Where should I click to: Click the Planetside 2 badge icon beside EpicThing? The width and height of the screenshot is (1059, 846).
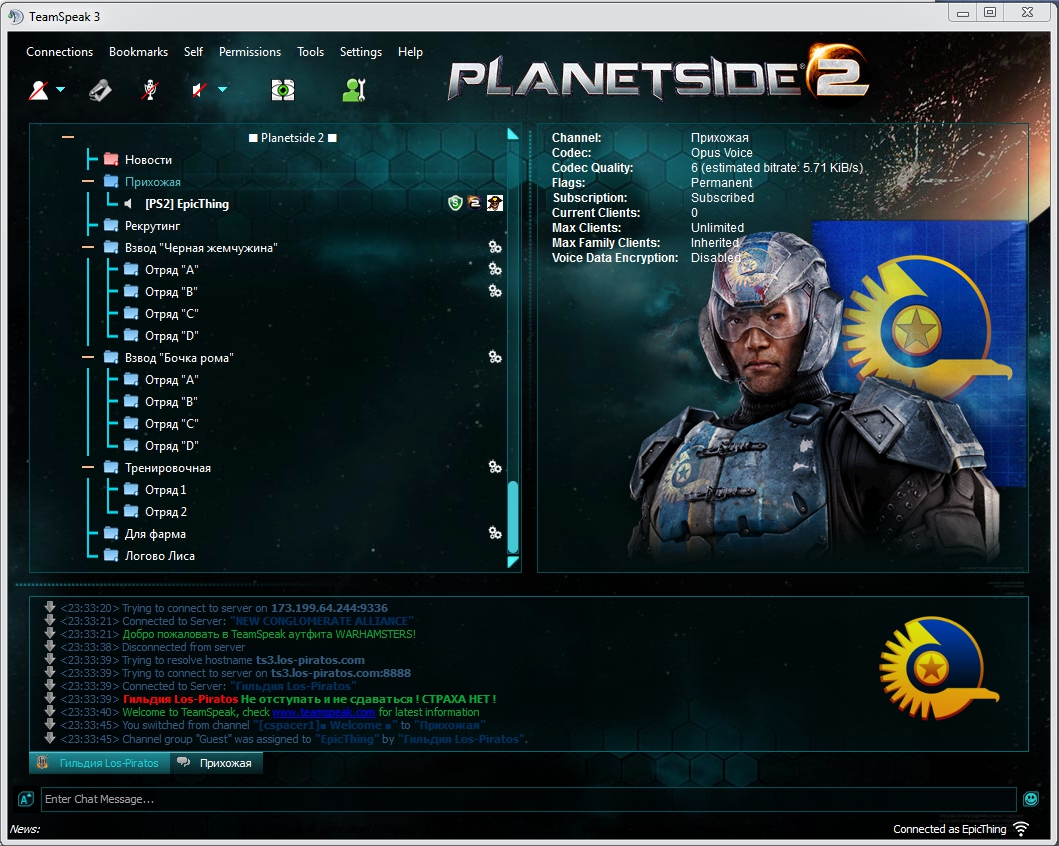click(x=475, y=203)
